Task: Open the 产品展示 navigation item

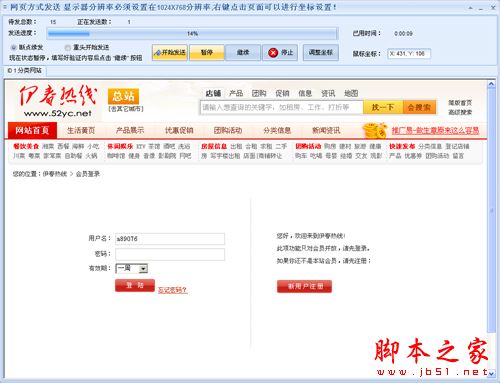Action: pyautogui.click(x=130, y=130)
